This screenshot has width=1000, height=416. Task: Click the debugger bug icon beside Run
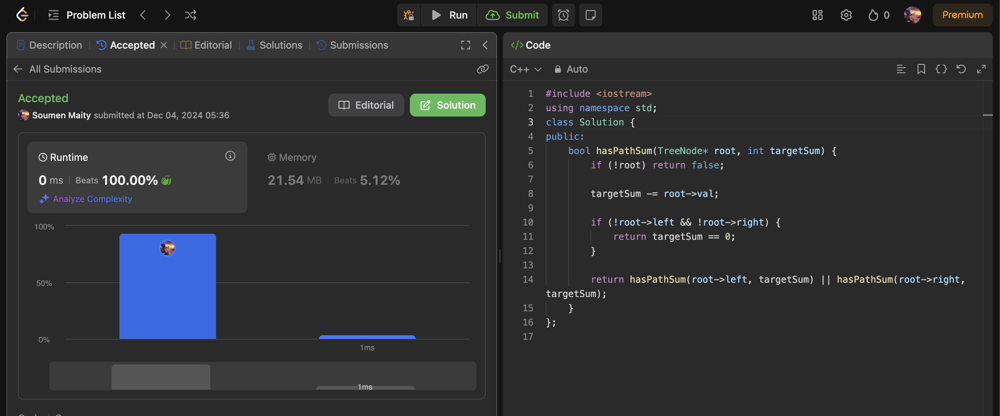[x=408, y=15]
